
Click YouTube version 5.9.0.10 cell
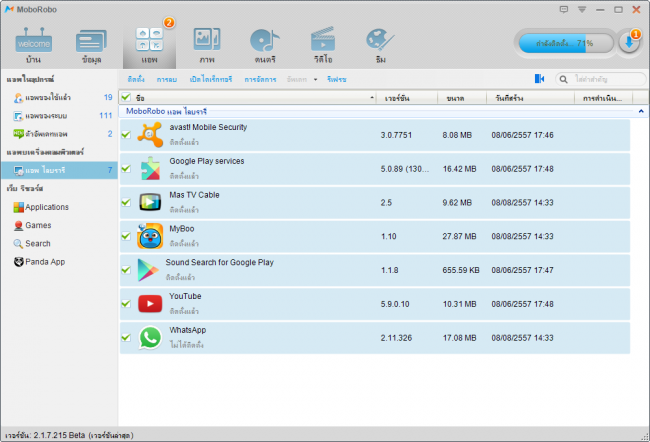pos(395,304)
